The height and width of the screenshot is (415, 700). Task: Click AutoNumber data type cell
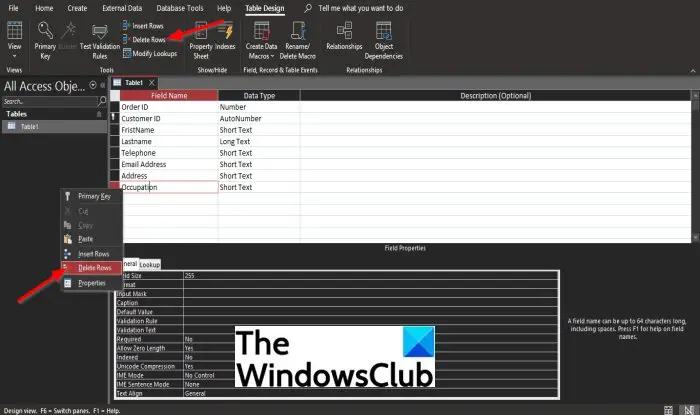[259, 119]
